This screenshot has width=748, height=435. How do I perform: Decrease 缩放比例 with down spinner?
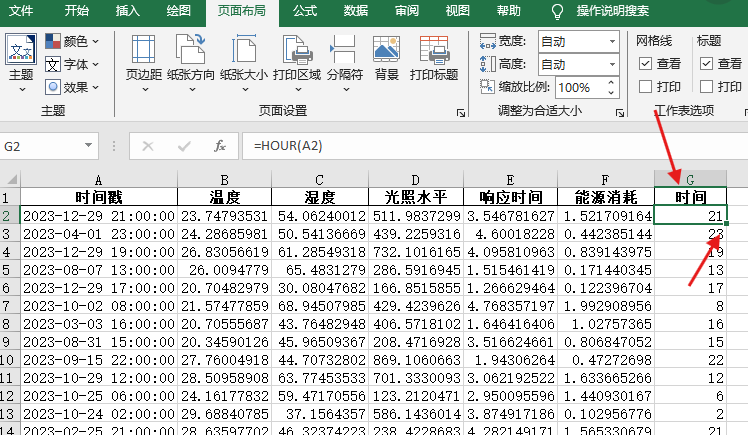point(611,92)
